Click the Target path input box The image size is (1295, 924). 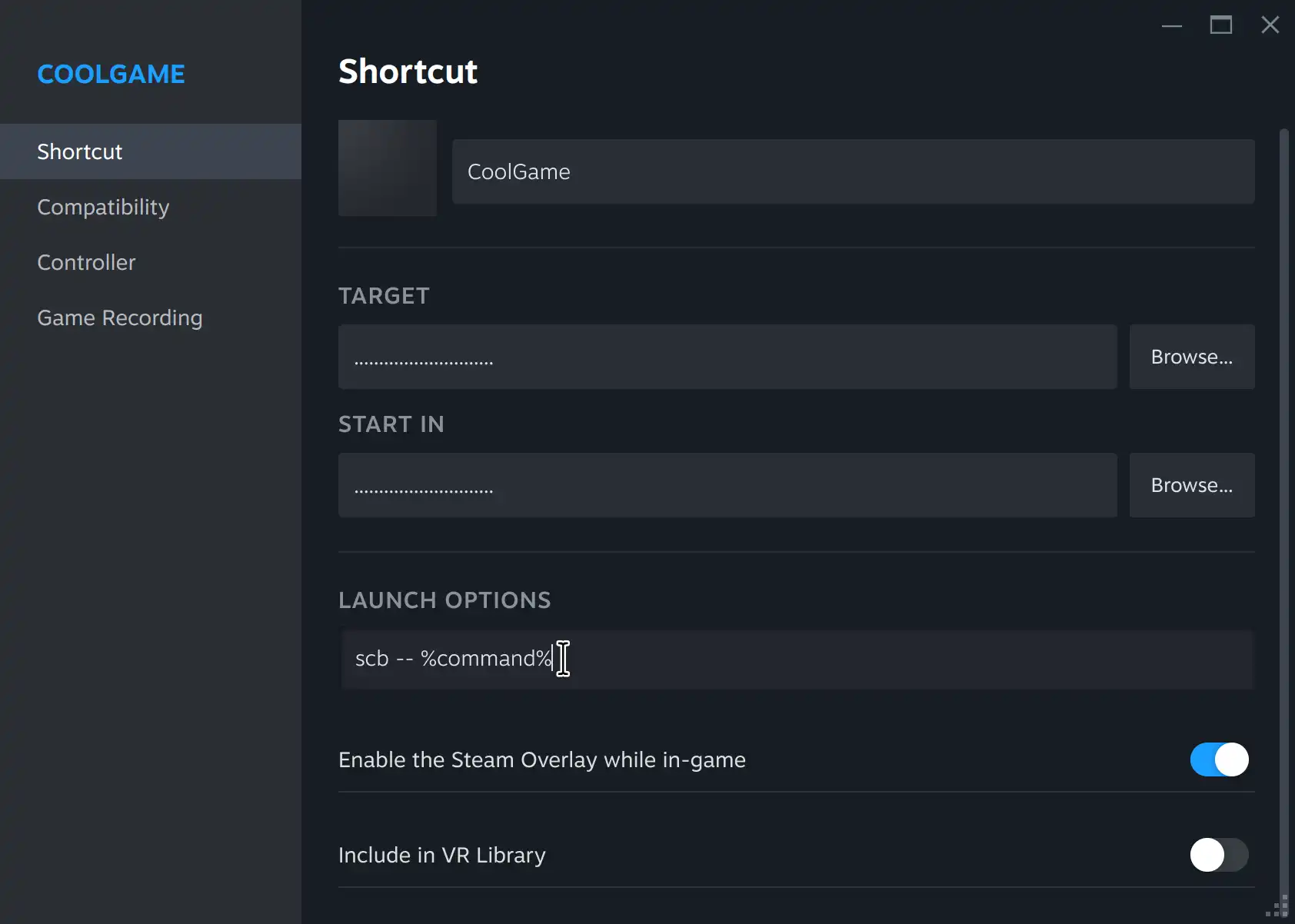pos(726,357)
